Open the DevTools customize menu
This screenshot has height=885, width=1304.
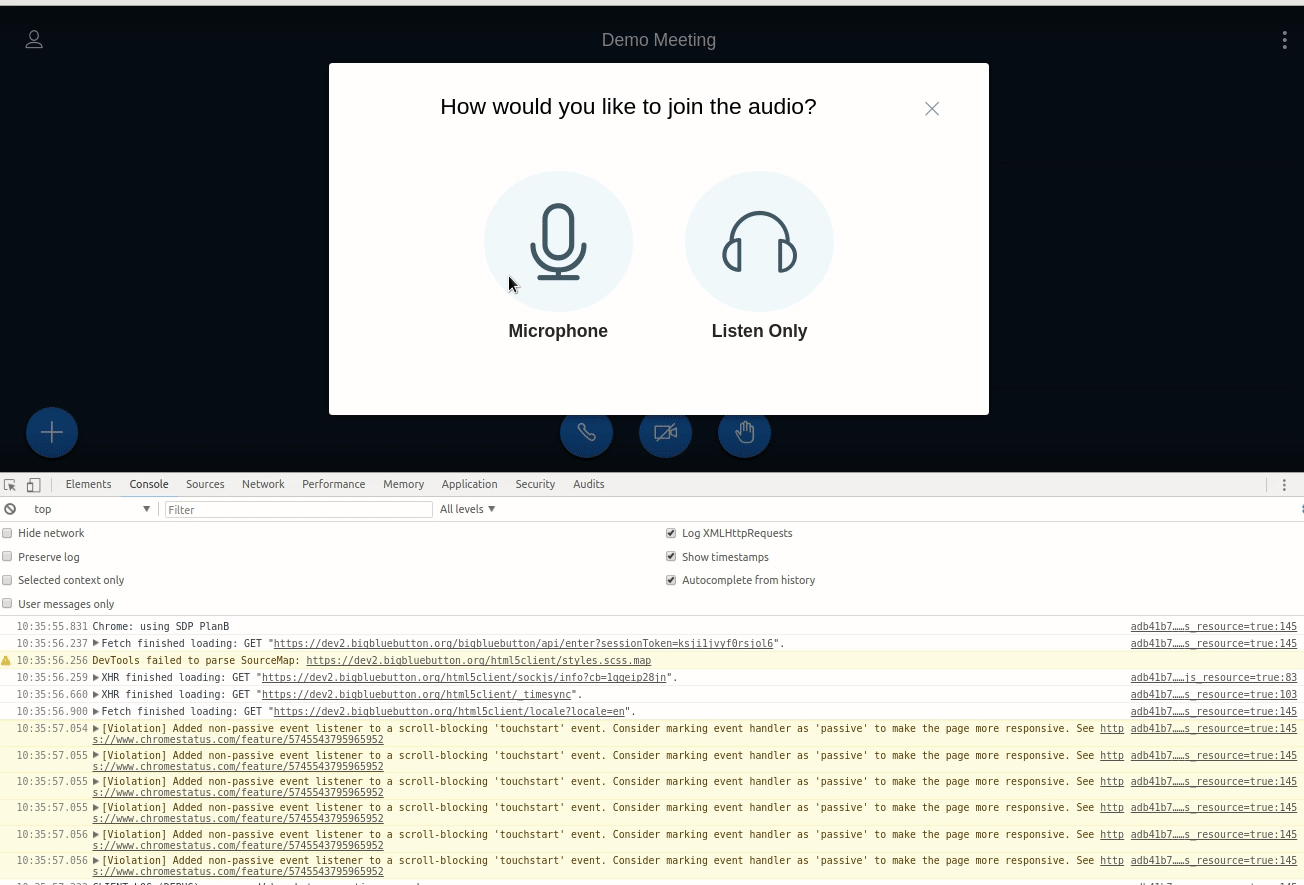1285,485
